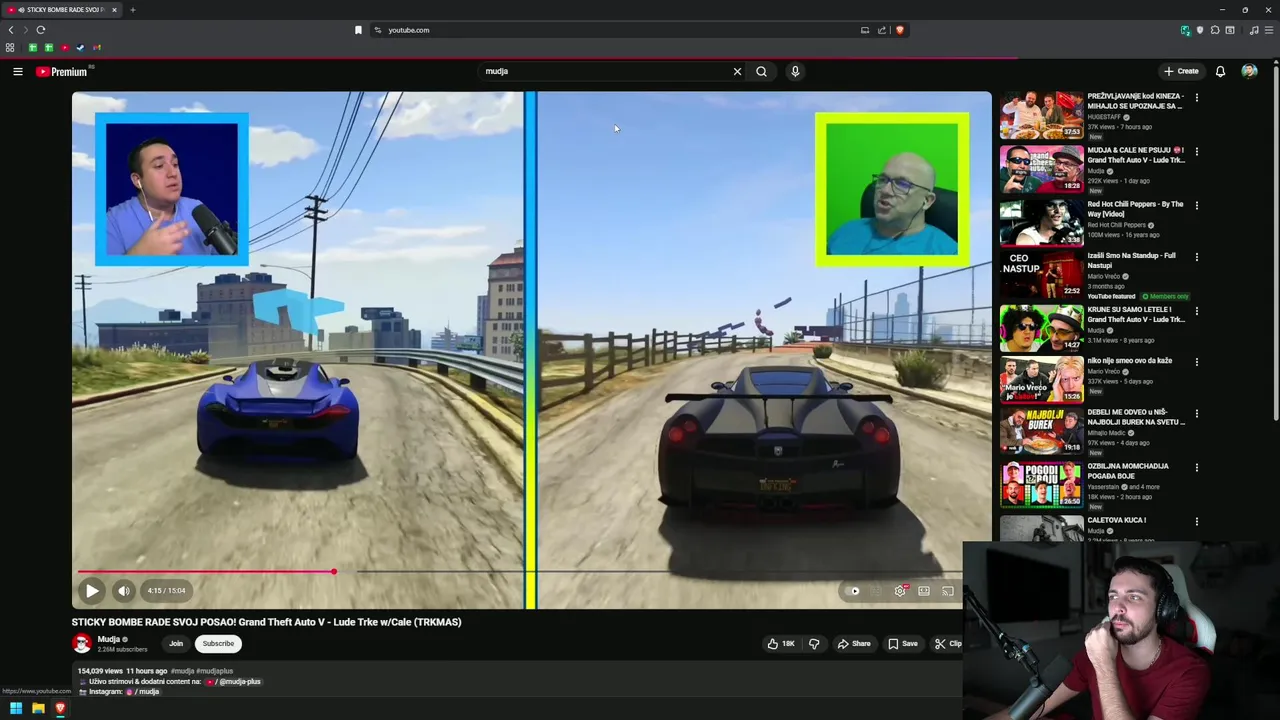Select the STICKY BOMBE RADE SVOJ tab
Image resolution: width=1280 pixels, height=720 pixels.
[x=62, y=10]
